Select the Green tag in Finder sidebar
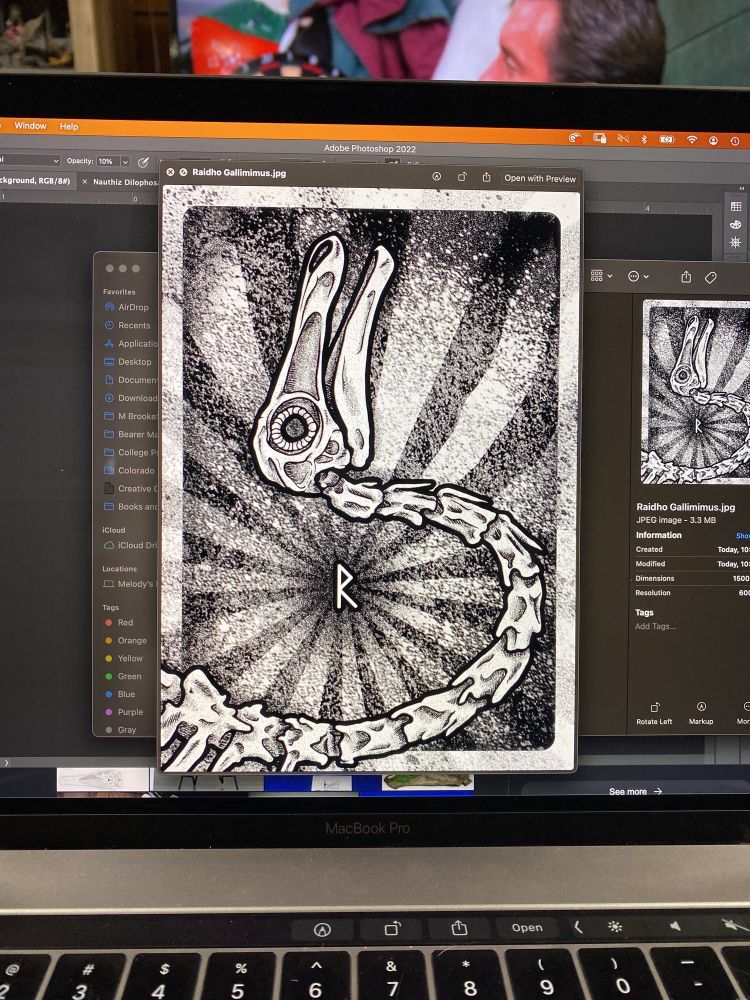 124,676
